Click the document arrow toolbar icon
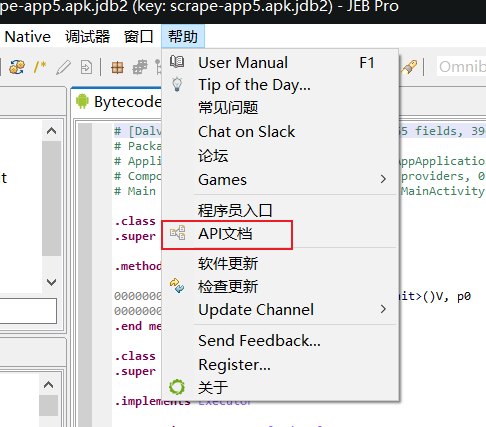The width and height of the screenshot is (486, 427). tap(86, 67)
